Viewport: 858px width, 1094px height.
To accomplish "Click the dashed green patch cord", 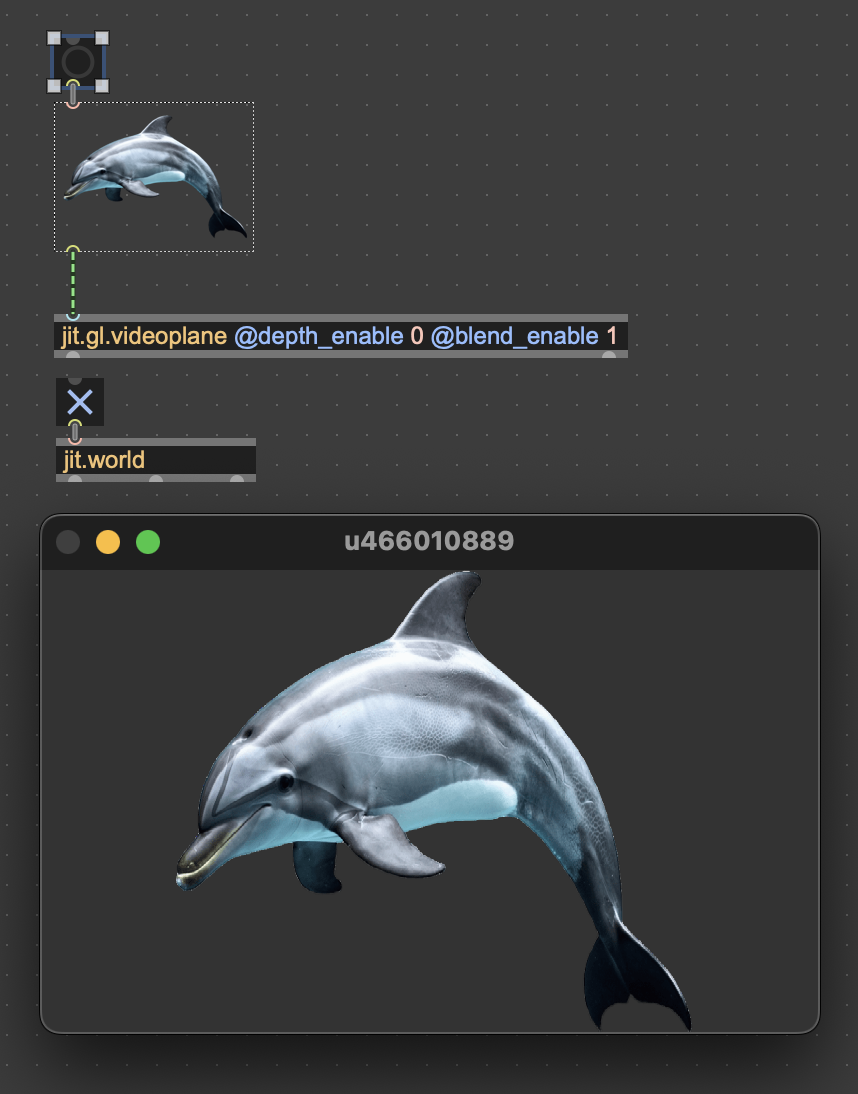I will click(x=73, y=283).
